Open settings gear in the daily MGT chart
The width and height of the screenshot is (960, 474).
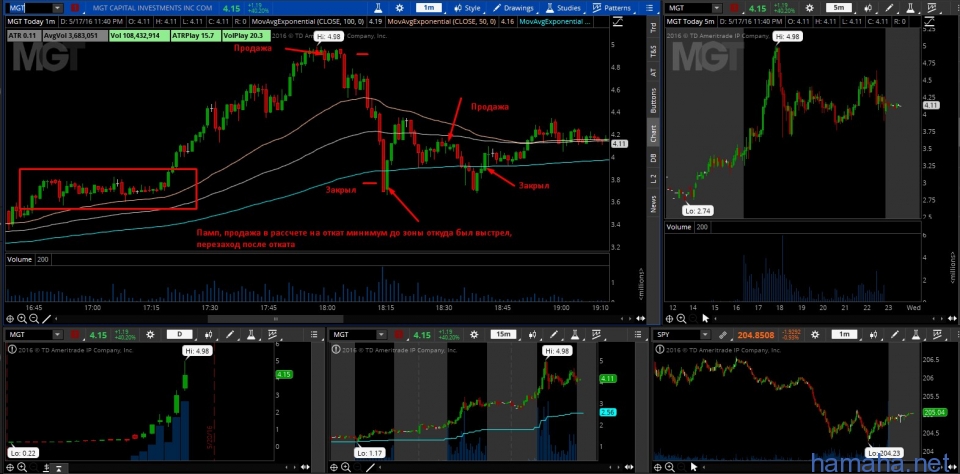click(150, 335)
